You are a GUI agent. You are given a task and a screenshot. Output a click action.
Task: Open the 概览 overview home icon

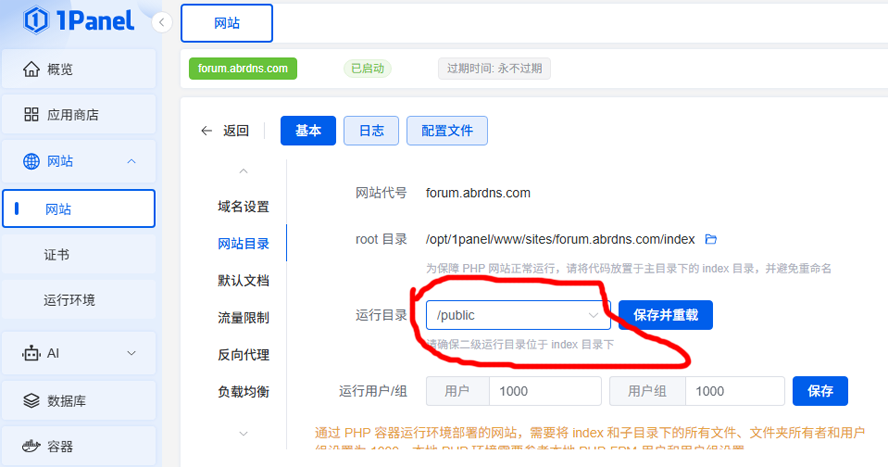[31, 69]
